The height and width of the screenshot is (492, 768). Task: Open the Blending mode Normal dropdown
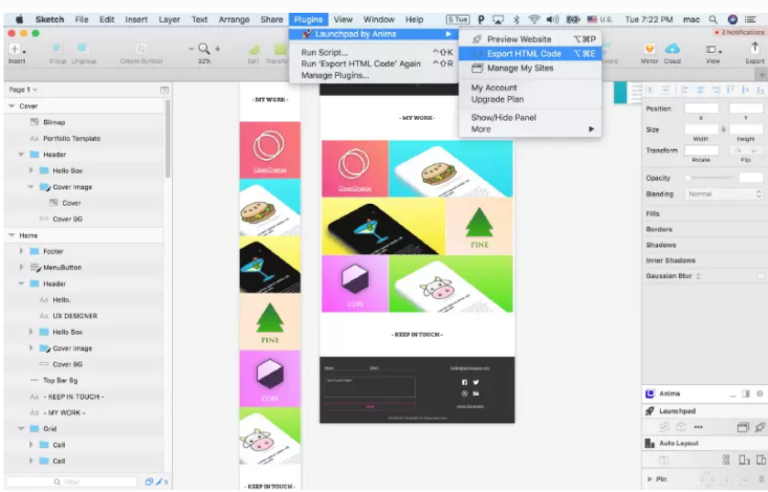[723, 194]
